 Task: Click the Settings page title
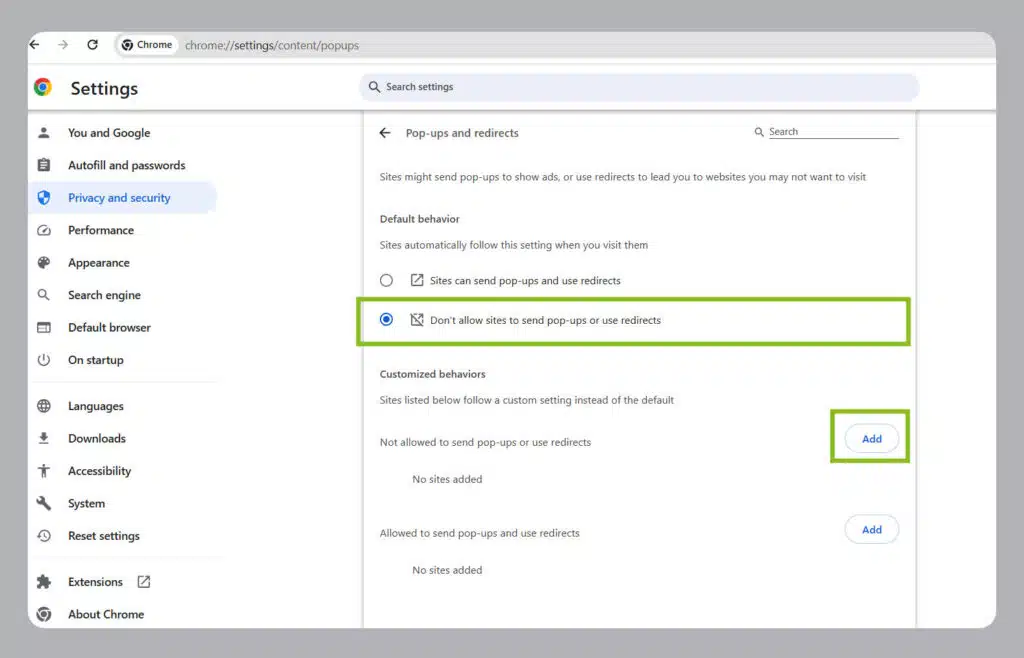104,88
